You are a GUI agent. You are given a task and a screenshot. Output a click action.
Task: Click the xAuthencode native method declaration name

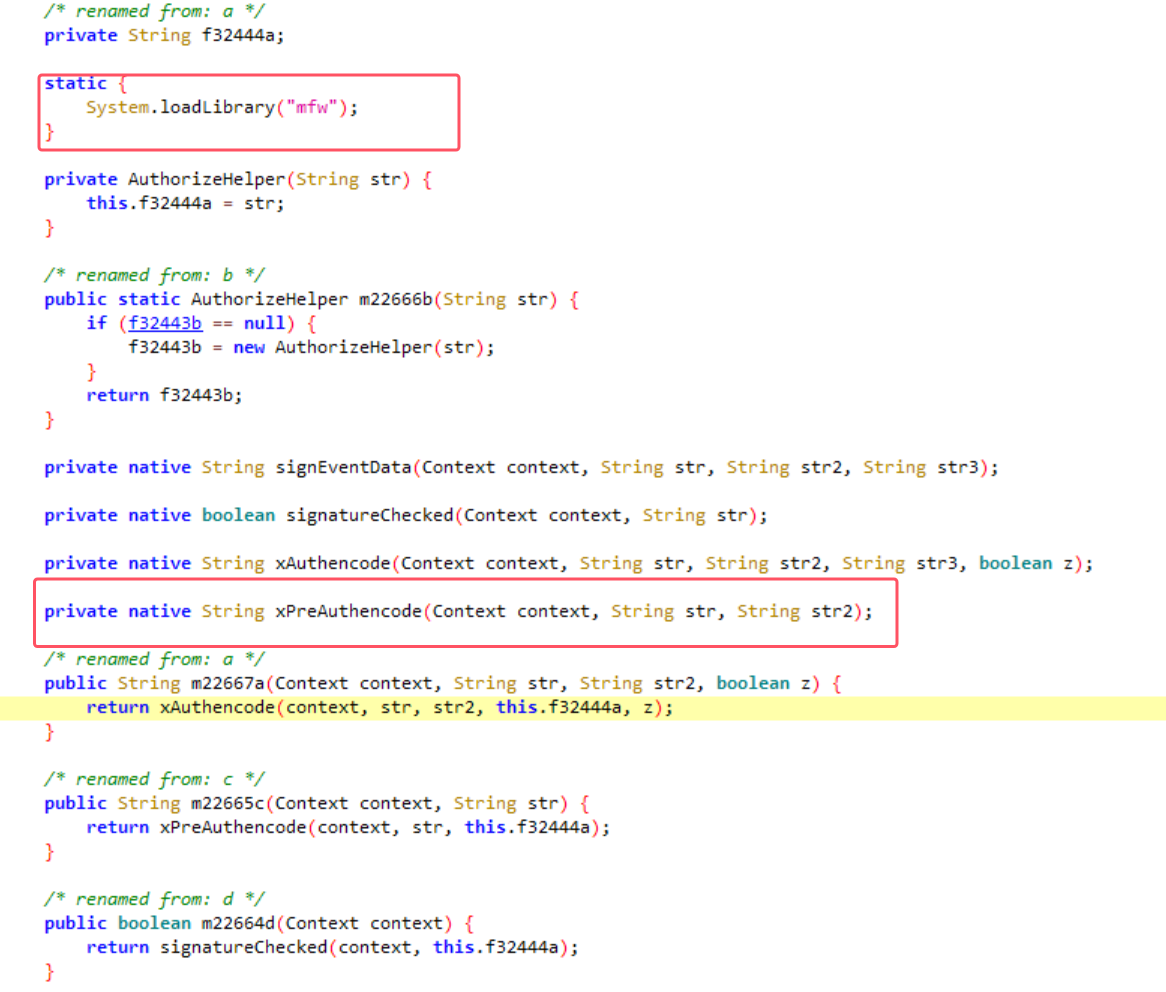pos(333,564)
